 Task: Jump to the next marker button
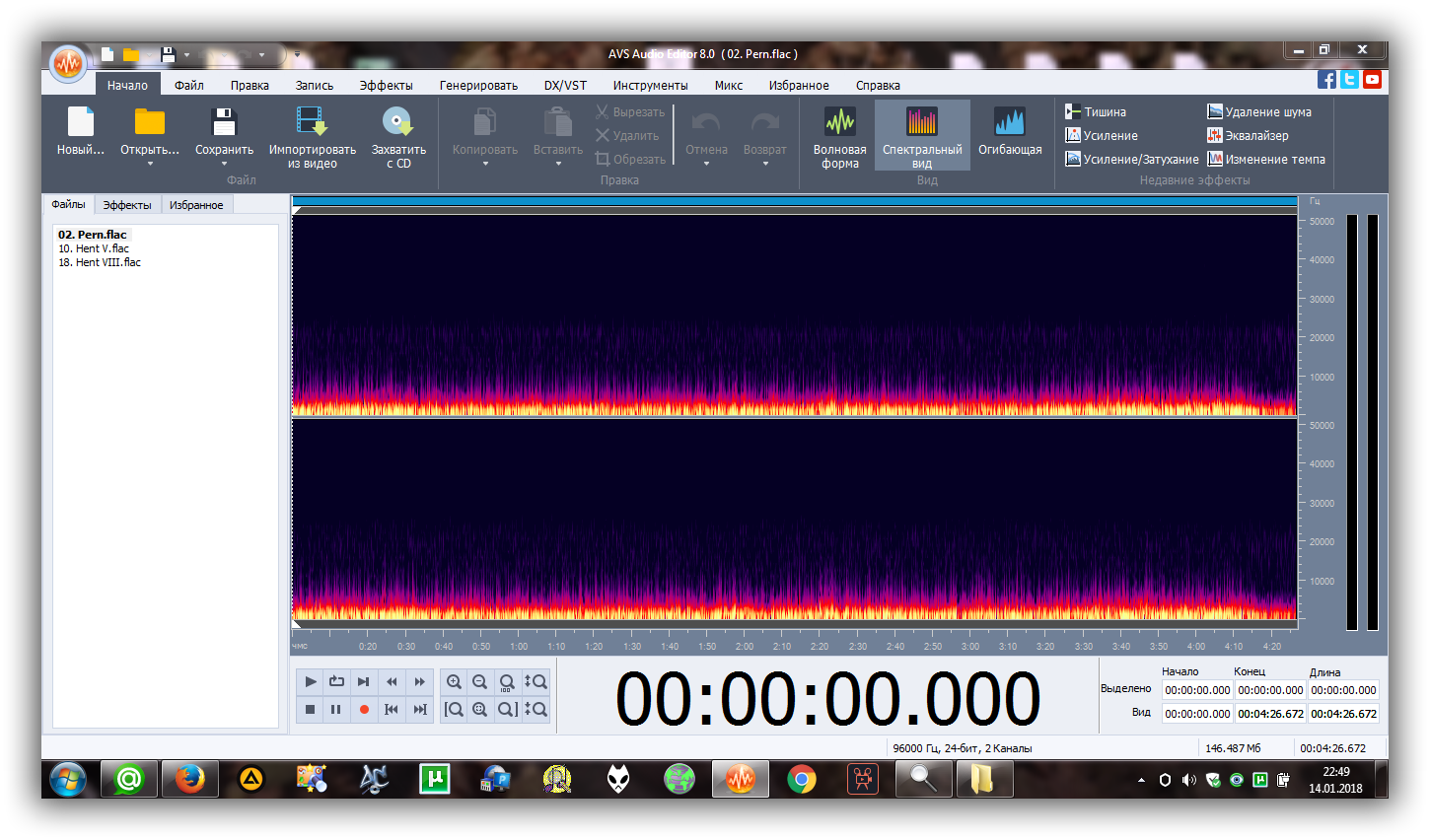point(419,709)
